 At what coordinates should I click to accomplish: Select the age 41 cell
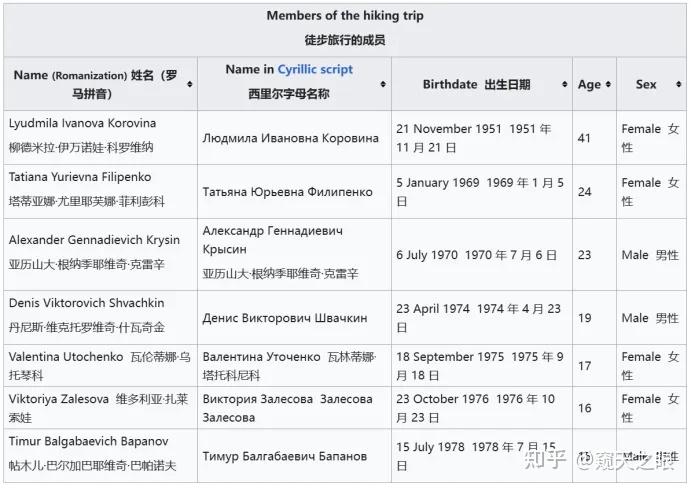(x=585, y=137)
